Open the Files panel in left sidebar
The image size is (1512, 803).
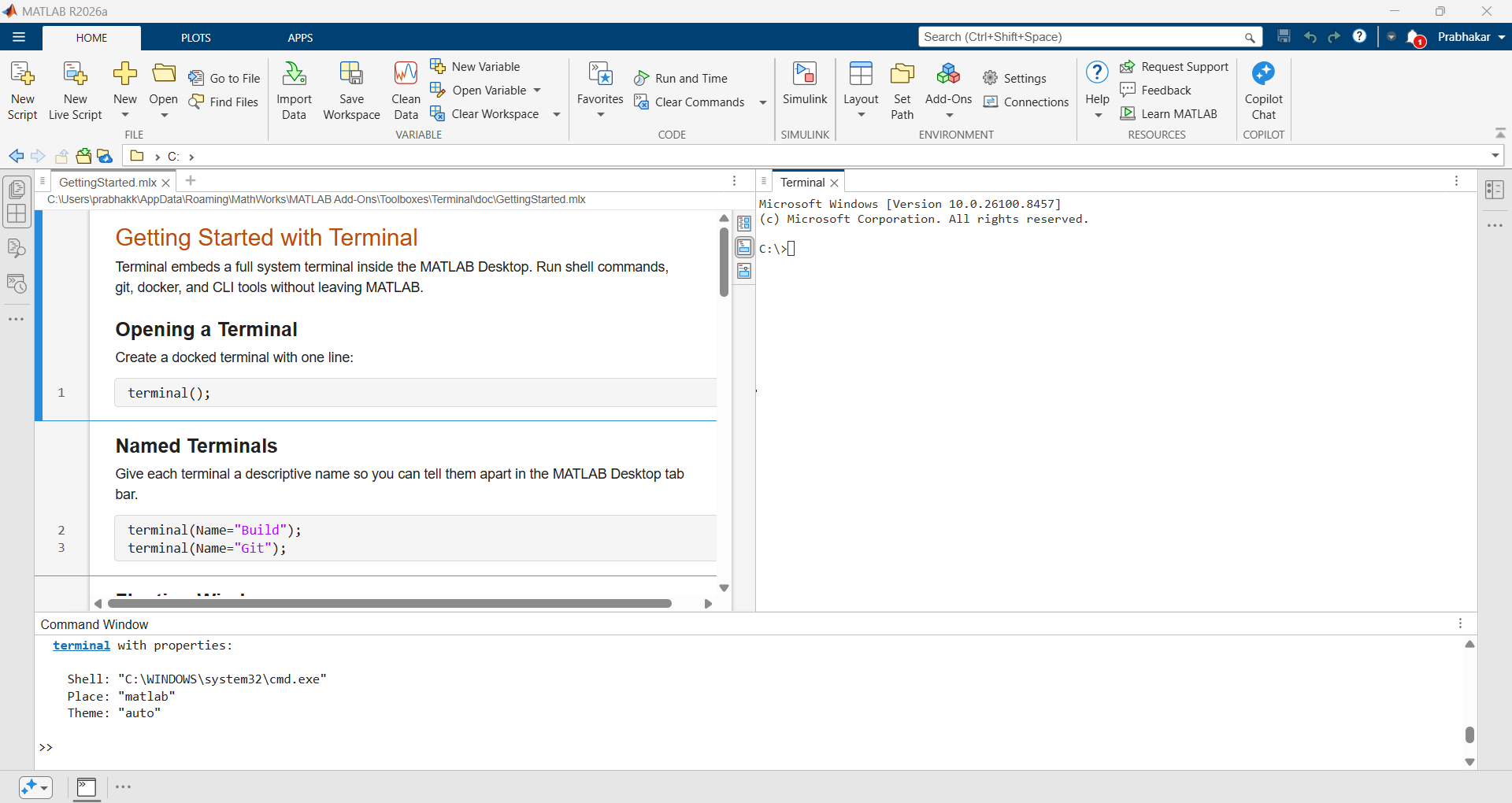tap(17, 189)
